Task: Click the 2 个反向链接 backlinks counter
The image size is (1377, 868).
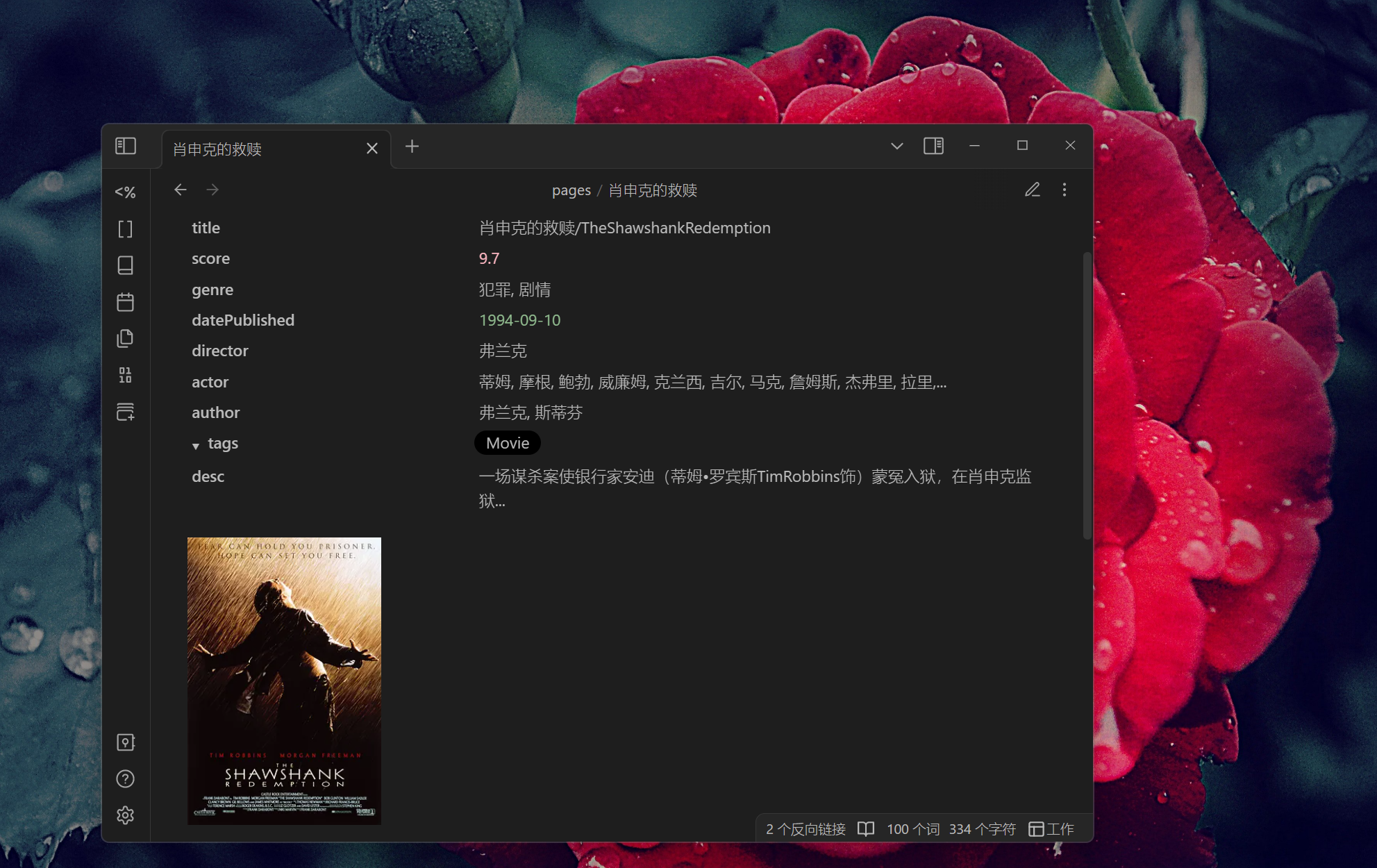Action: point(806,828)
